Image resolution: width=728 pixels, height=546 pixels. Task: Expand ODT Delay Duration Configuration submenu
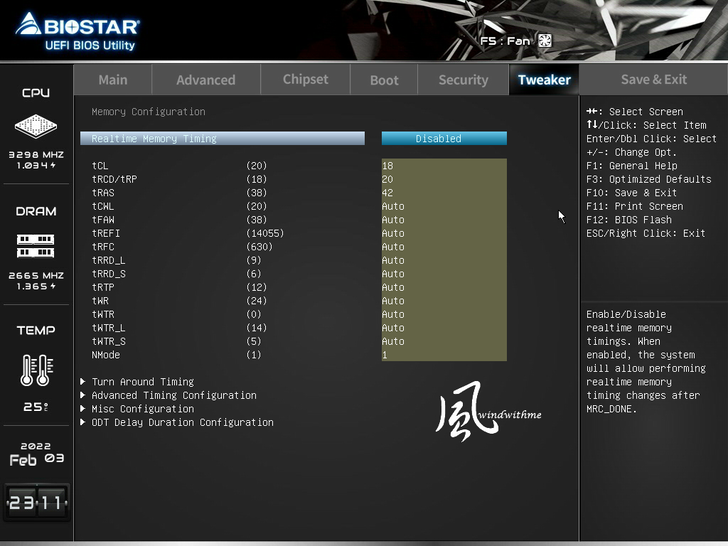176,422
